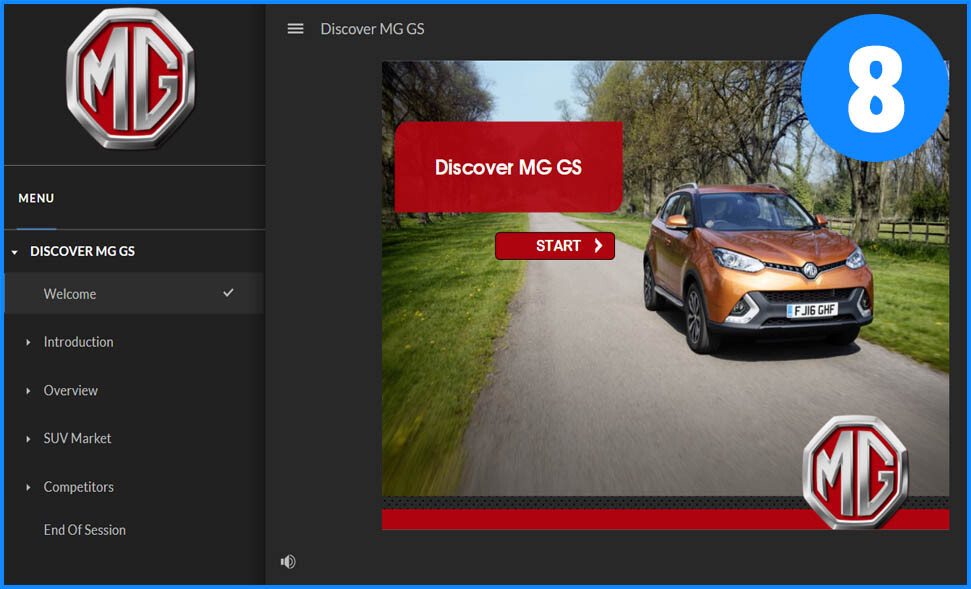Open the Competitors menu item
971x589 pixels.
click(79, 487)
